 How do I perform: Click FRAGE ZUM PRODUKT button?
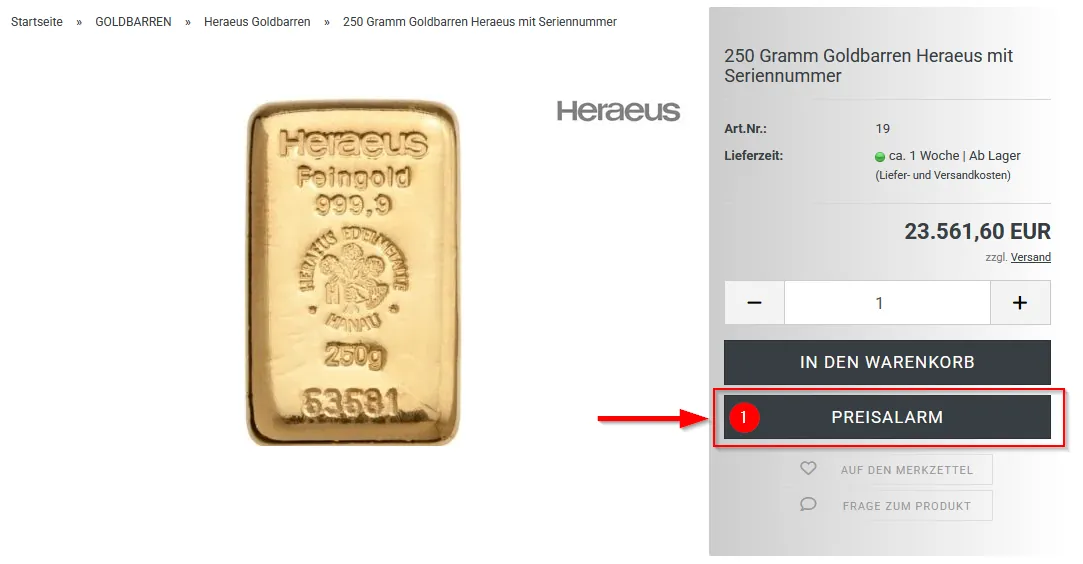click(895, 506)
